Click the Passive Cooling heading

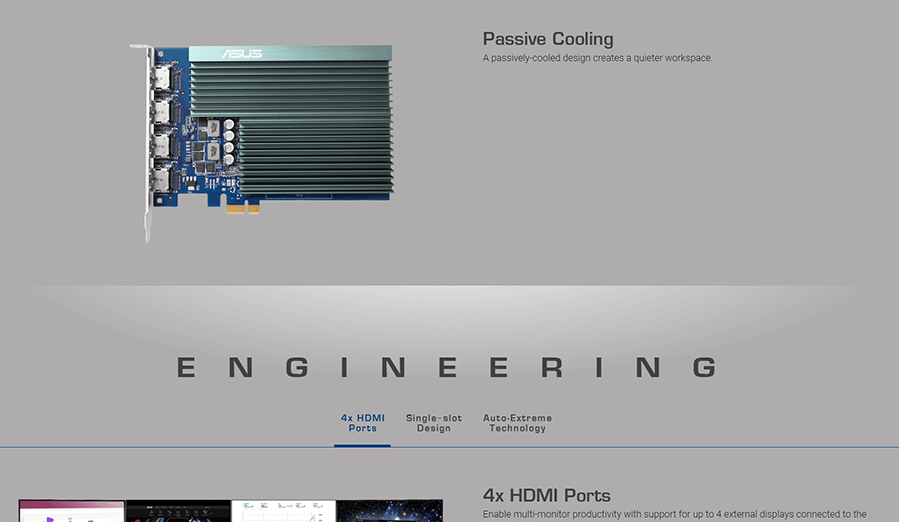(548, 39)
